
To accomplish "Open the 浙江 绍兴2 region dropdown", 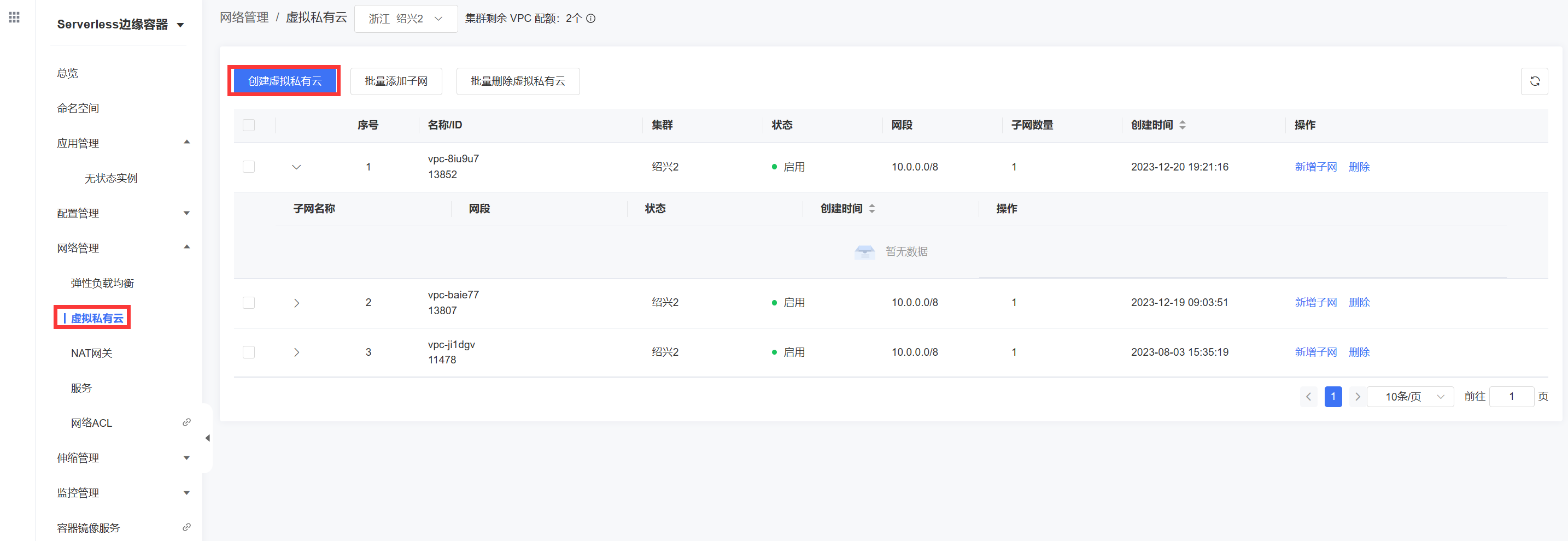I will click(406, 19).
